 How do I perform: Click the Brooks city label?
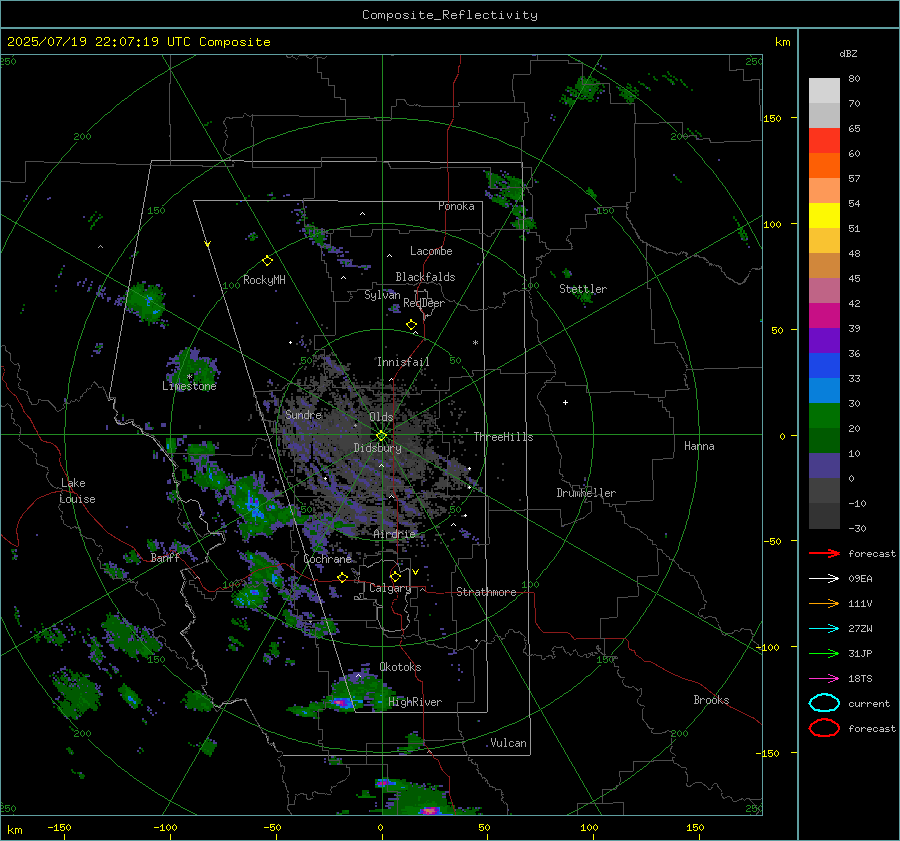[711, 700]
